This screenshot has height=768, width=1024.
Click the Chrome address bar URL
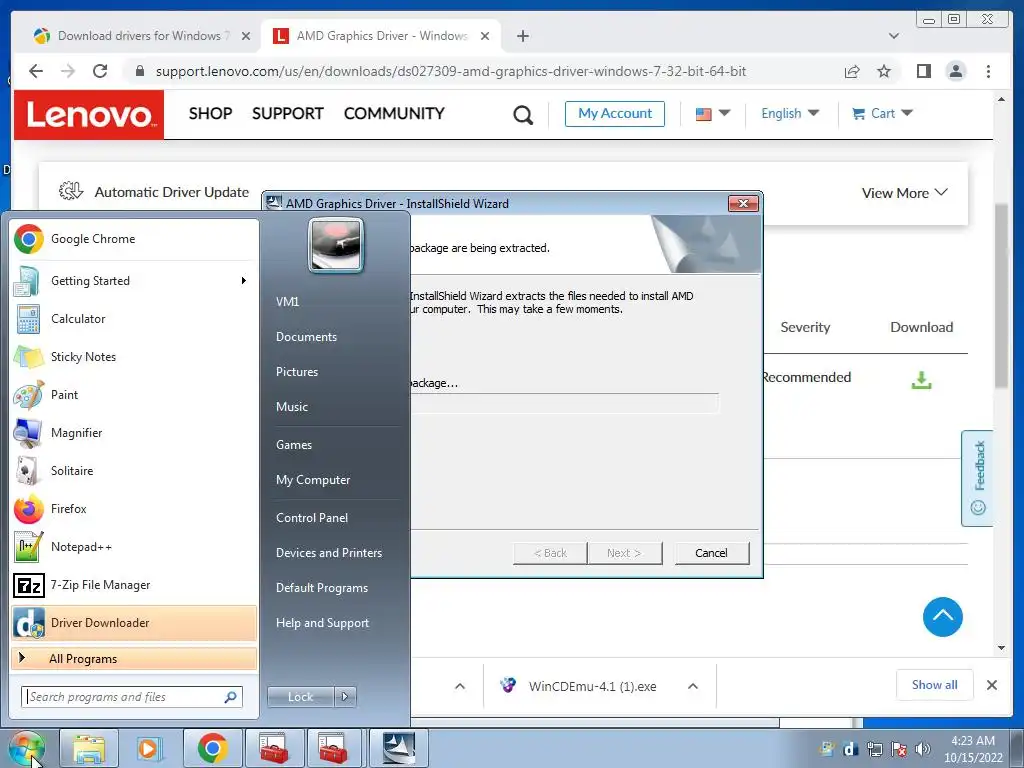click(451, 71)
